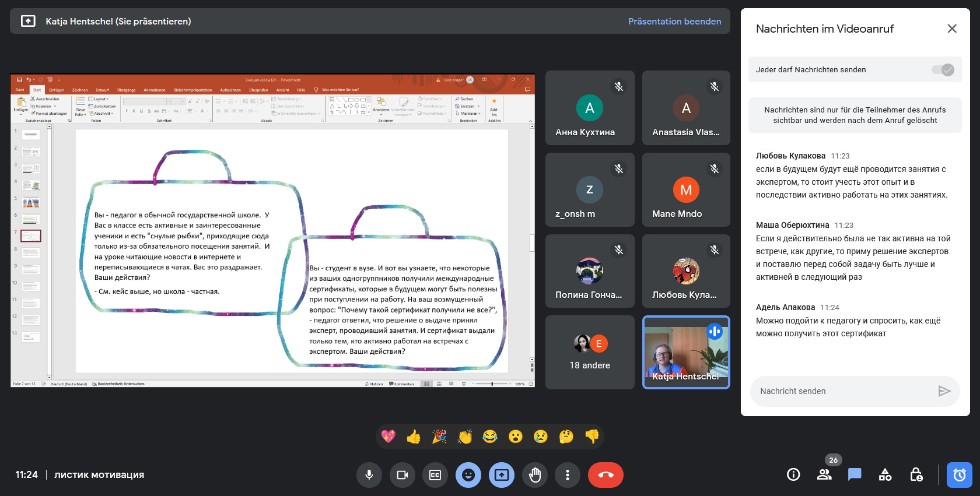980x496 pixels.
Task: Toggle the microphone on or off
Action: point(370,474)
